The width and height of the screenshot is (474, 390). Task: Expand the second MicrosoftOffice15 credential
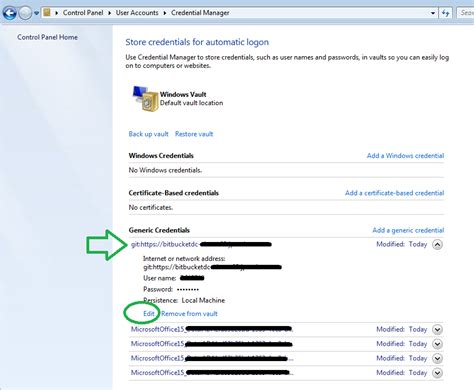point(437,344)
